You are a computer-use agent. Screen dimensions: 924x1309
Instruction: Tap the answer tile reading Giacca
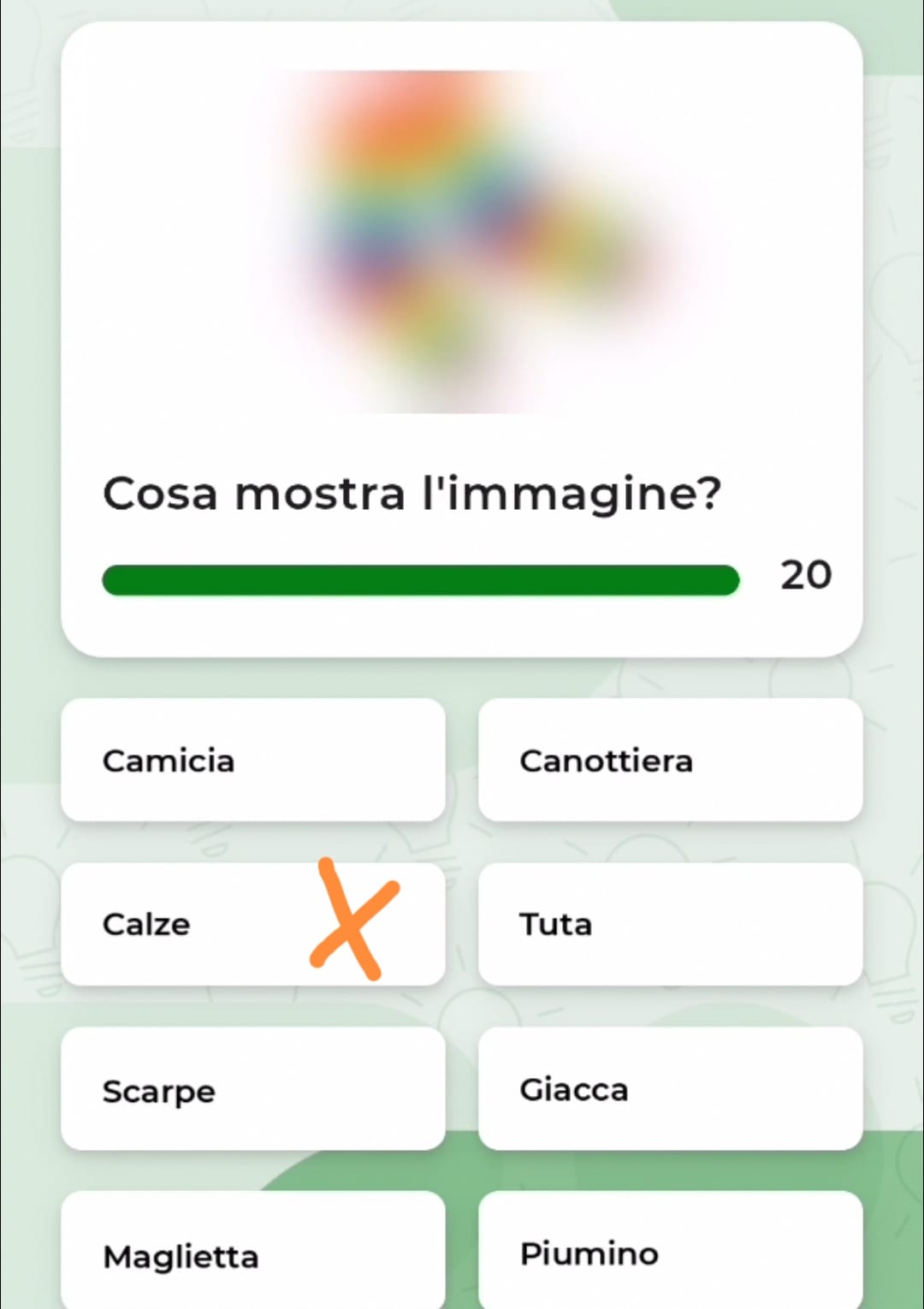tap(670, 1089)
